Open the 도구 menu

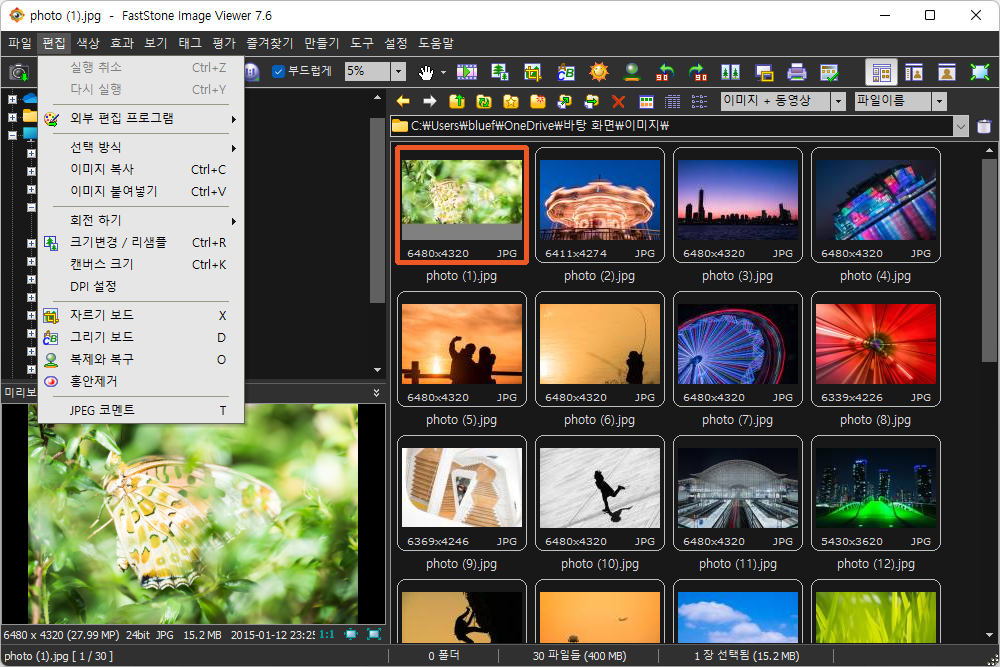pyautogui.click(x=362, y=43)
